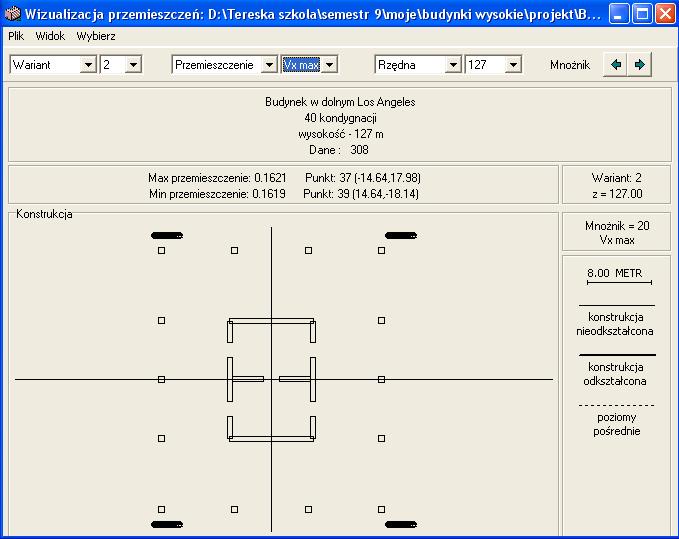Expand the Przemieszczenie dropdown arrow
Screen dimensions: 679x539
pyautogui.click(x=269, y=65)
